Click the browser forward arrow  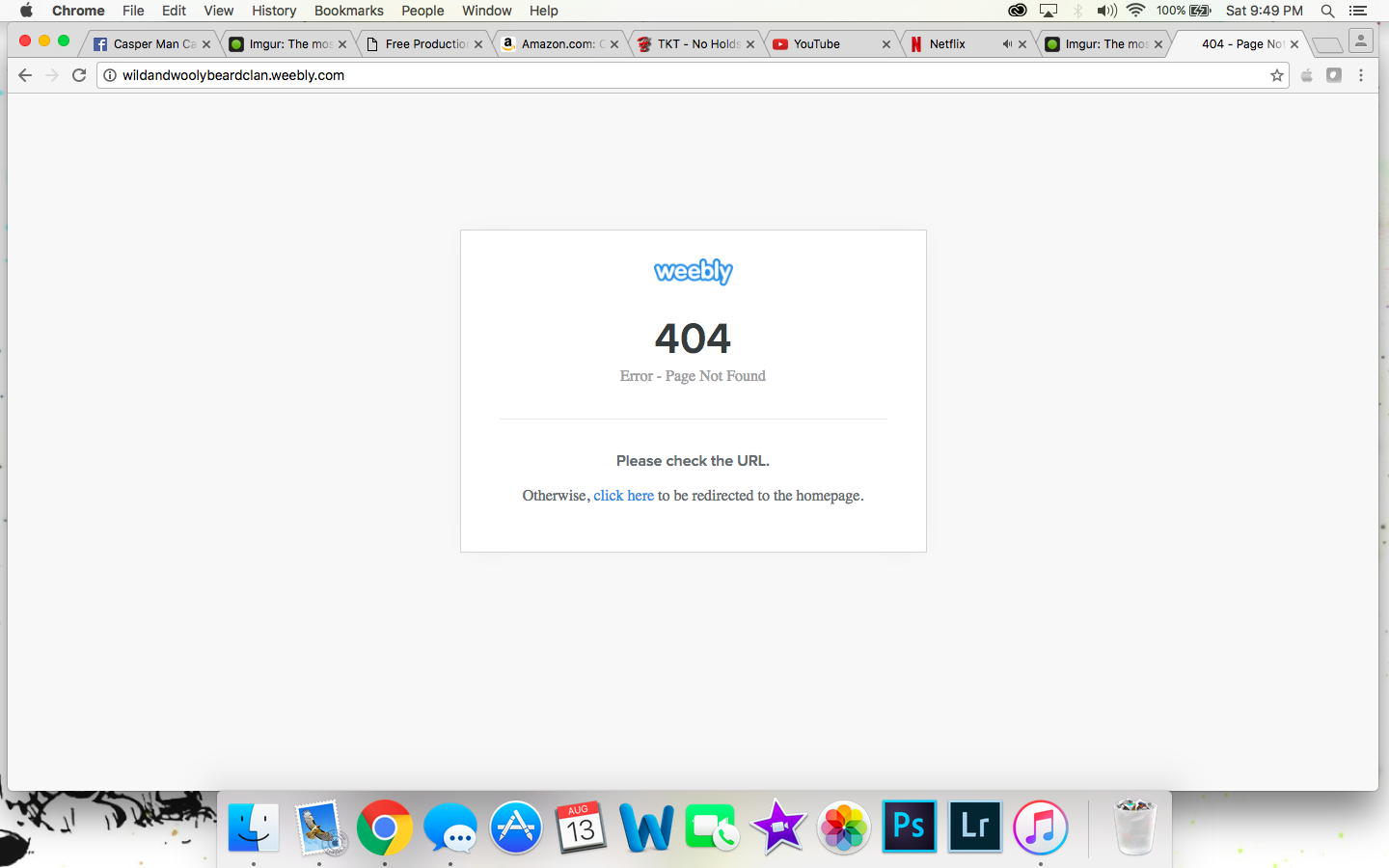52,75
